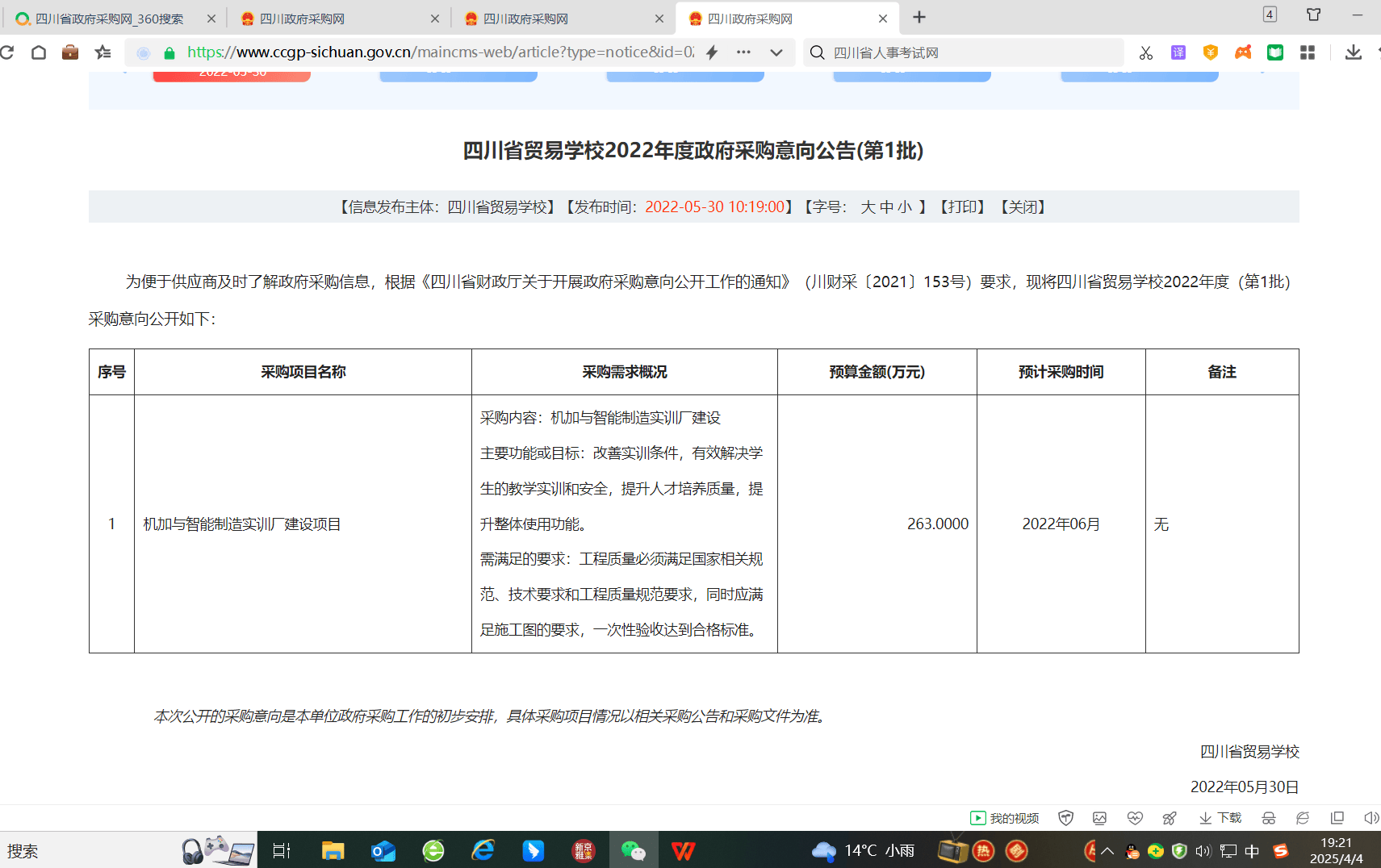Click the shopping price protection shield icon
Image resolution: width=1381 pixels, height=868 pixels.
tap(1210, 52)
